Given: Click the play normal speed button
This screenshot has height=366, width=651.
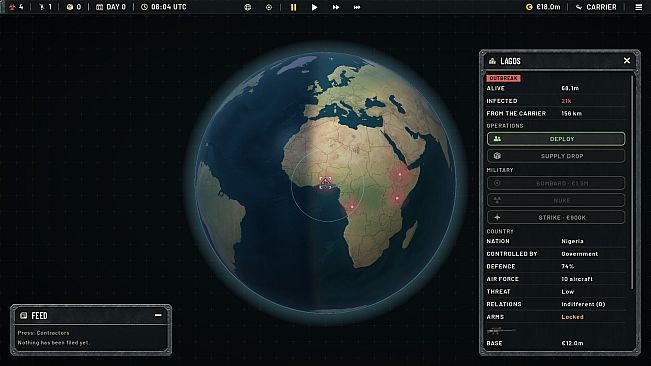Looking at the screenshot, I should (314, 7).
